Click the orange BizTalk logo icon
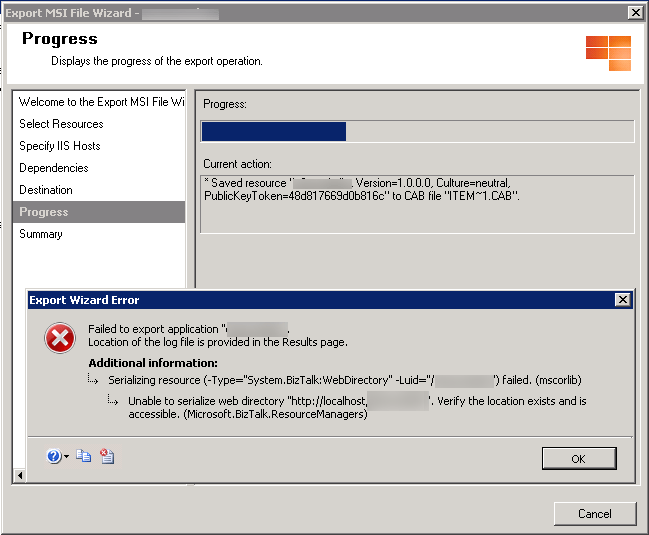The width and height of the screenshot is (649, 535). pos(608,53)
